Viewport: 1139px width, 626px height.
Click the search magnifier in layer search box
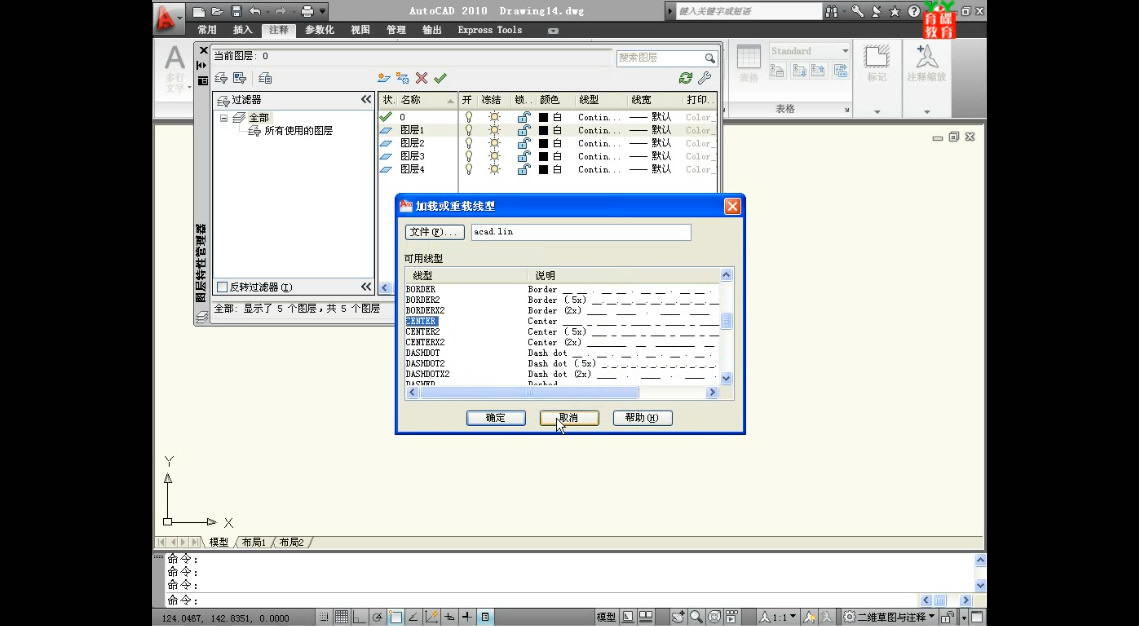click(710, 58)
